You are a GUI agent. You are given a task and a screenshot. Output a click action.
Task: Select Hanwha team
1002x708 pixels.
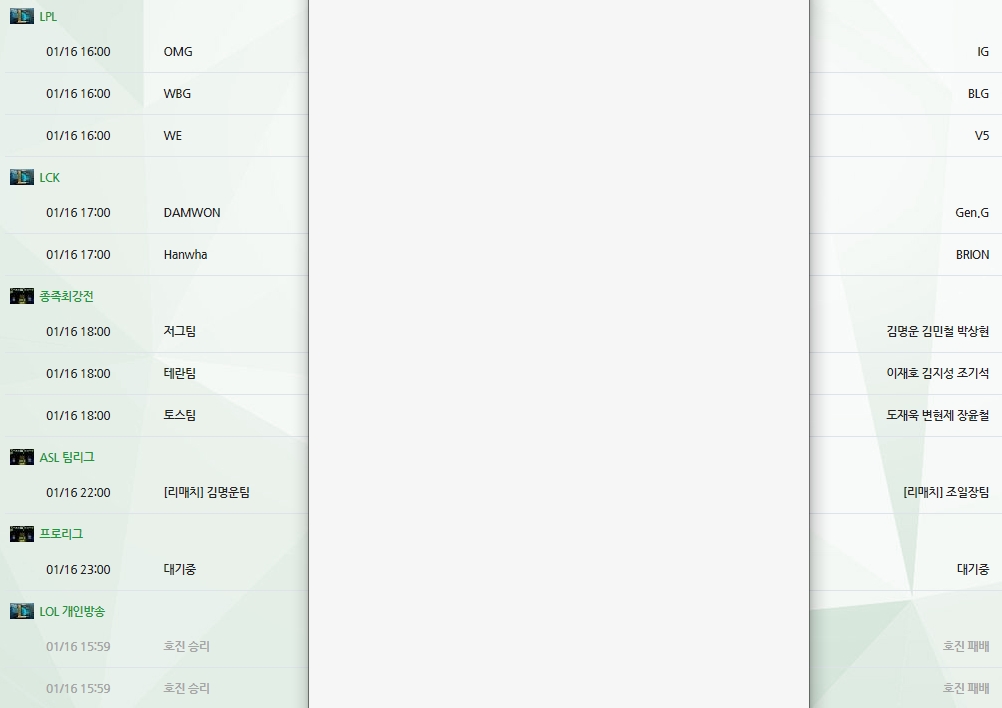click(x=185, y=255)
